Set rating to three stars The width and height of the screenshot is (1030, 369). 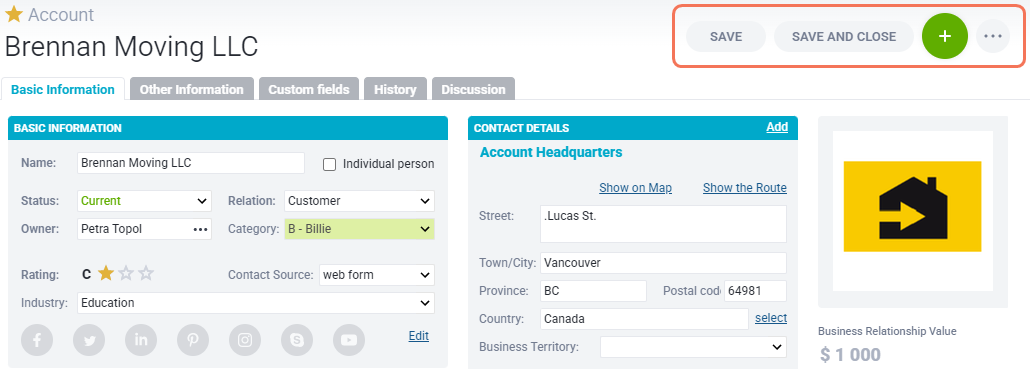(x=146, y=274)
